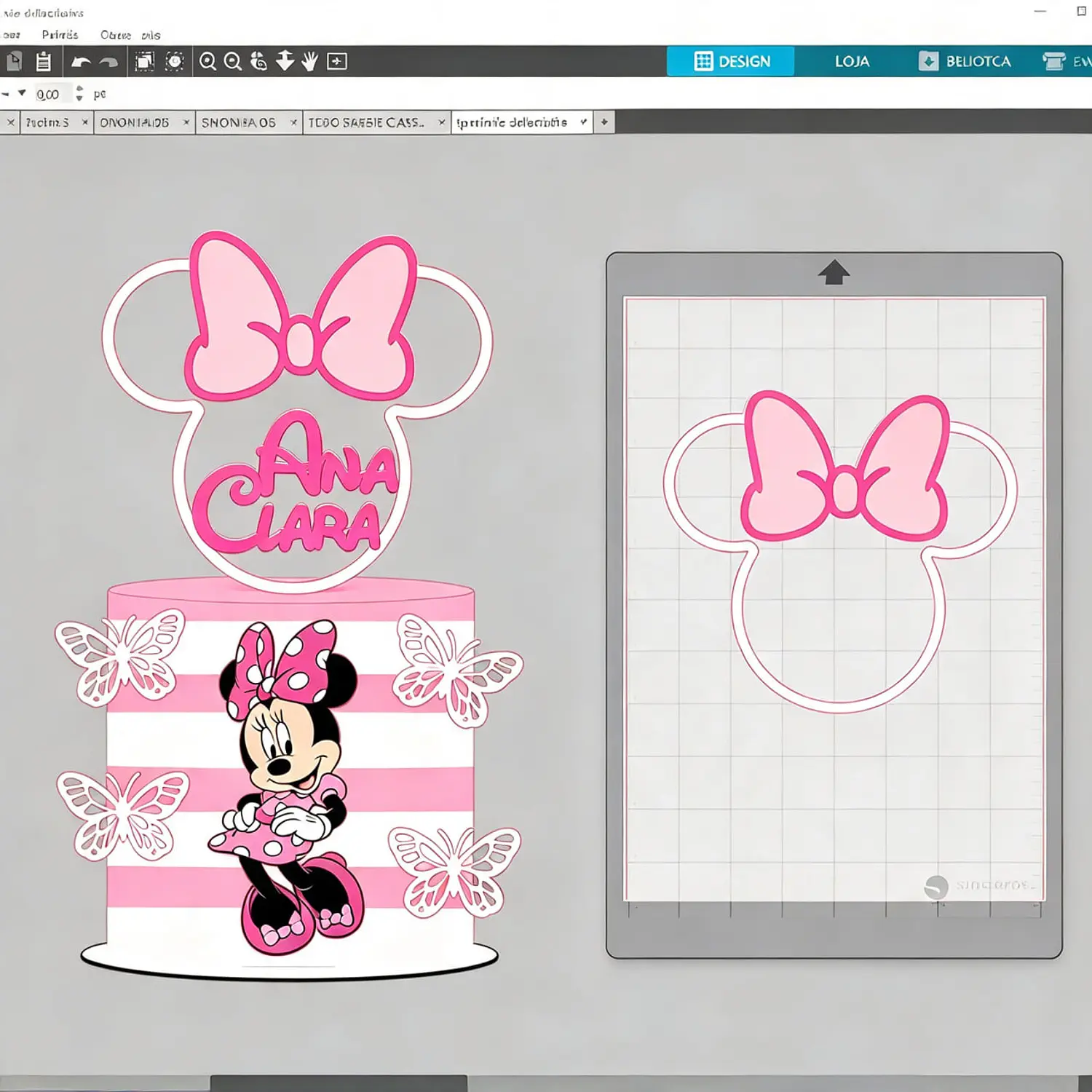This screenshot has height=1092, width=1092.
Task: Select the top-left butterfly on the cake
Action: pyautogui.click(x=120, y=657)
